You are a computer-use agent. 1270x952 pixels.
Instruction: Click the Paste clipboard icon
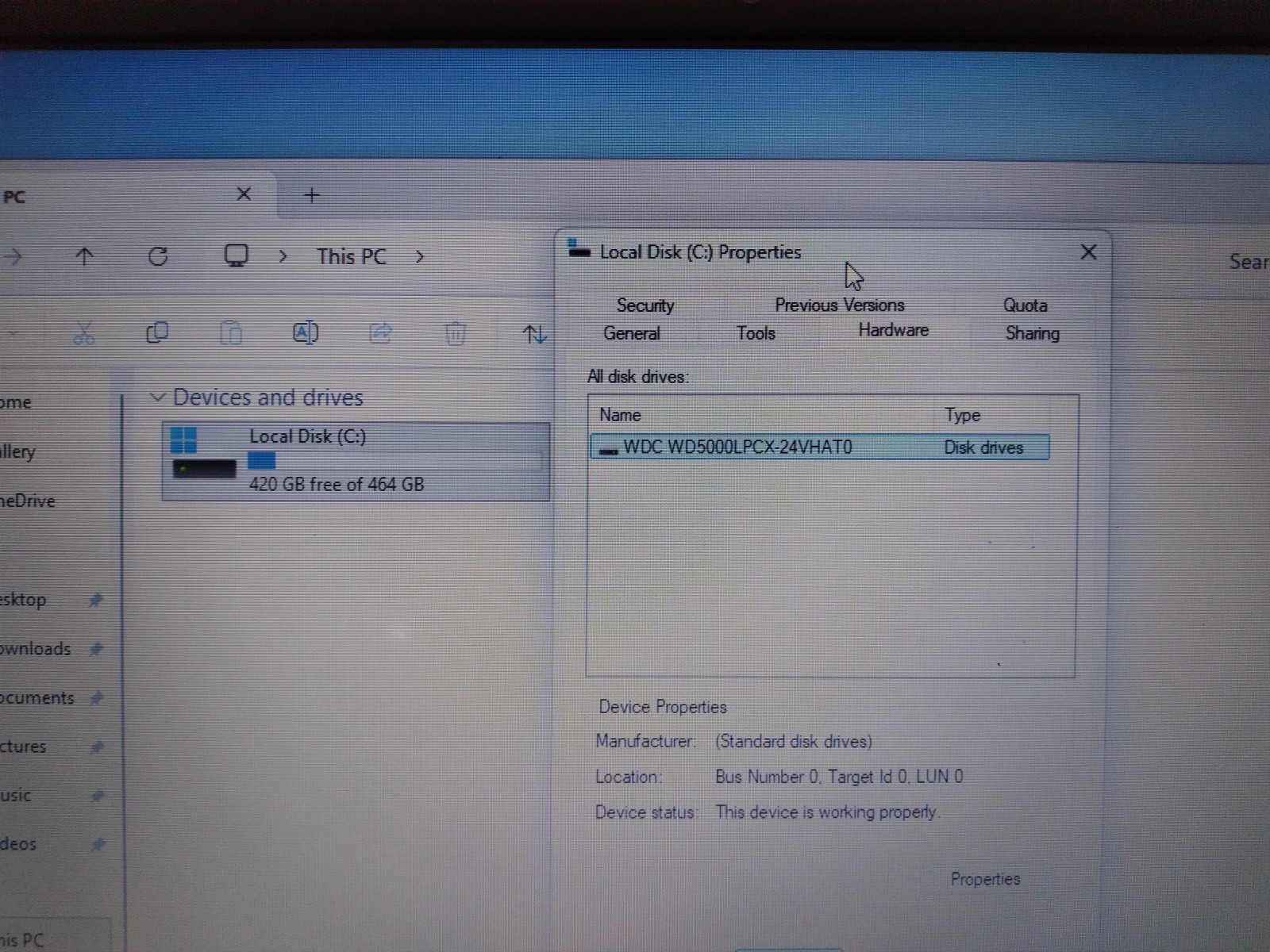pyautogui.click(x=231, y=332)
